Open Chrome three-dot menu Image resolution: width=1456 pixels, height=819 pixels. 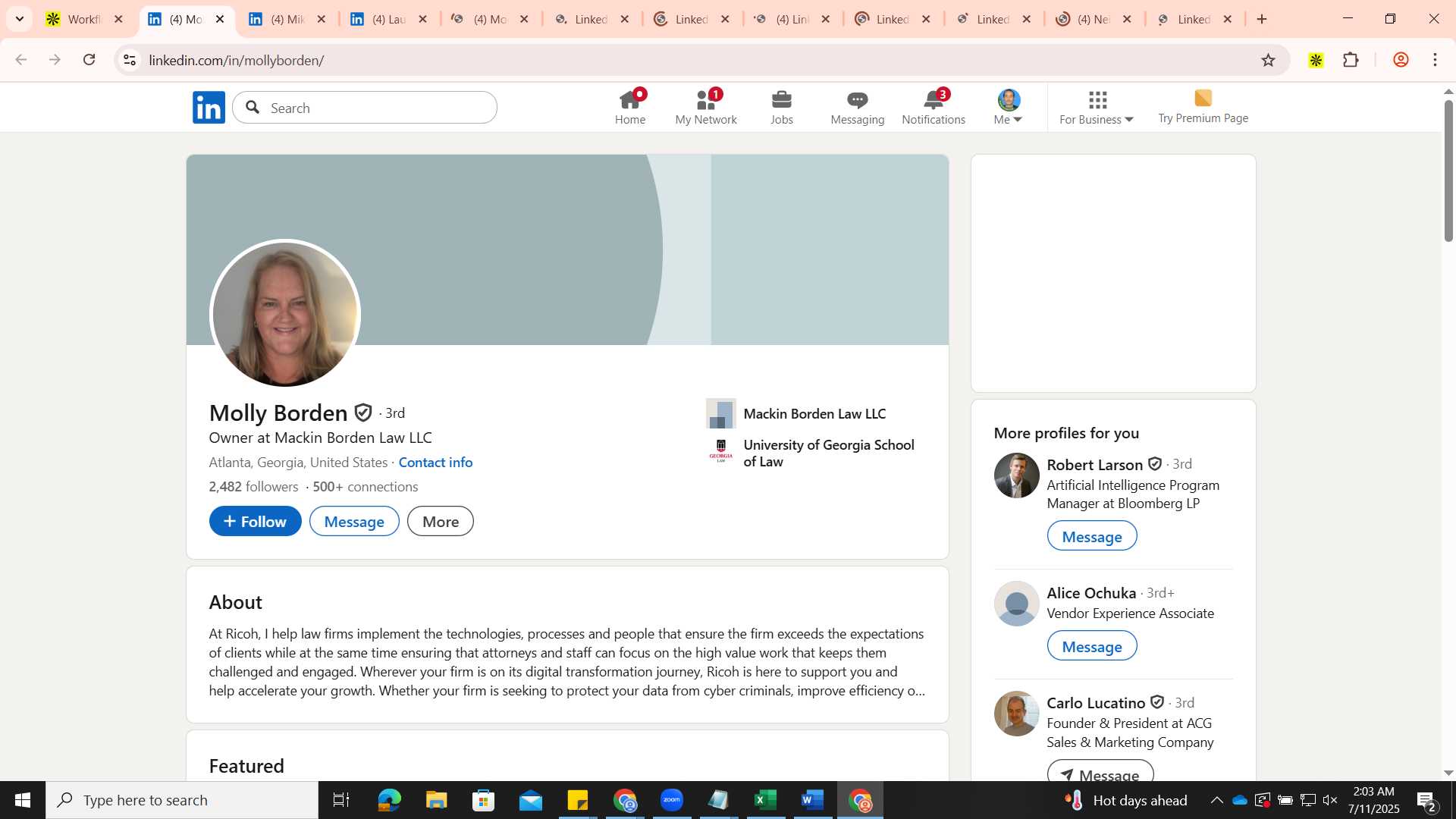tap(1435, 60)
